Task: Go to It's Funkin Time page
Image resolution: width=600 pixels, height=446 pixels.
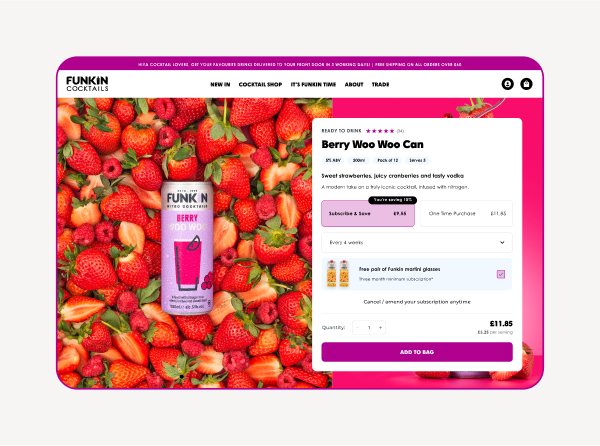Action: tap(313, 85)
